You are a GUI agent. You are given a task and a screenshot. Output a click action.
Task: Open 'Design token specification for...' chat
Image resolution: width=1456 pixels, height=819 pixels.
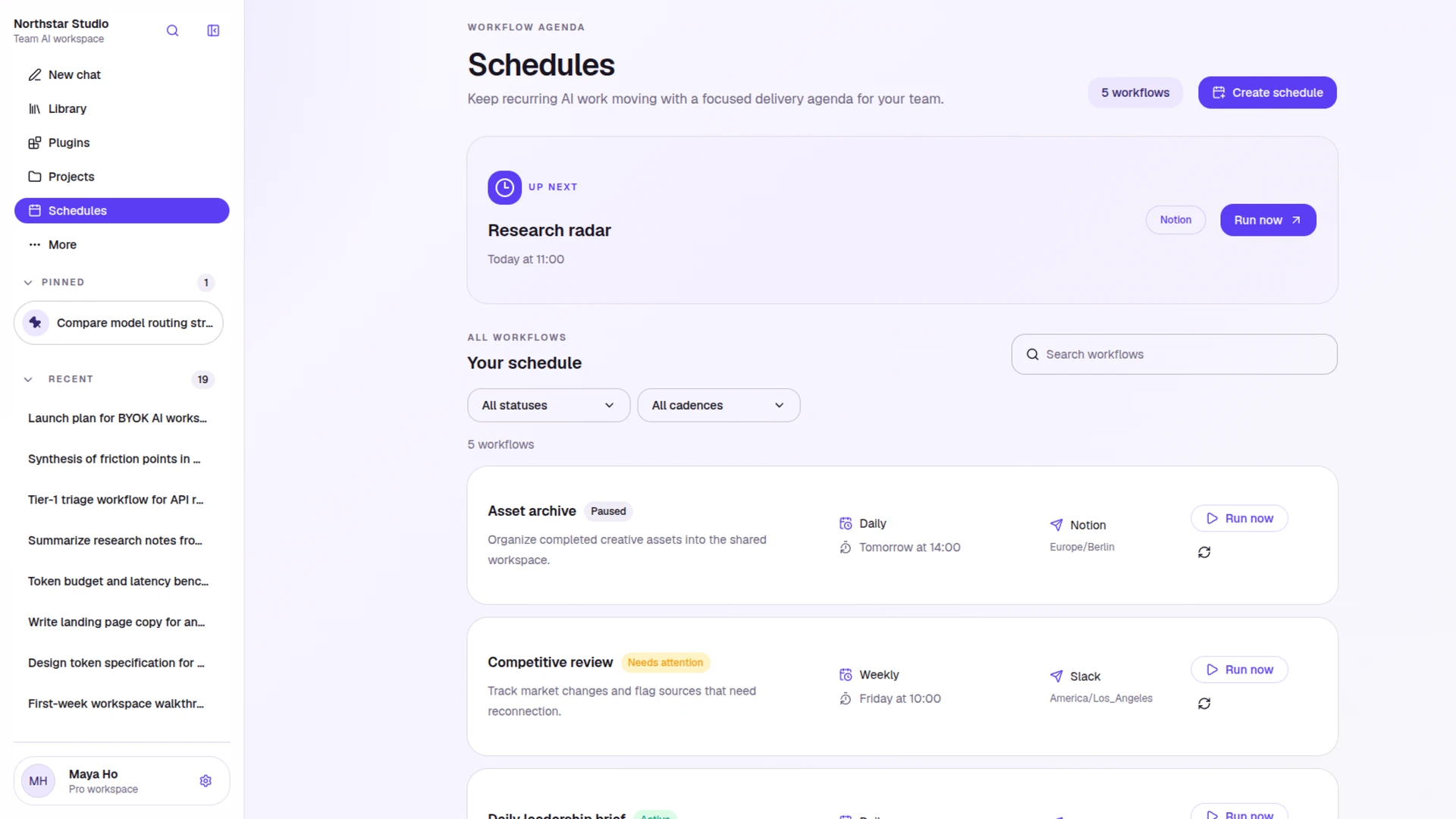(118, 663)
